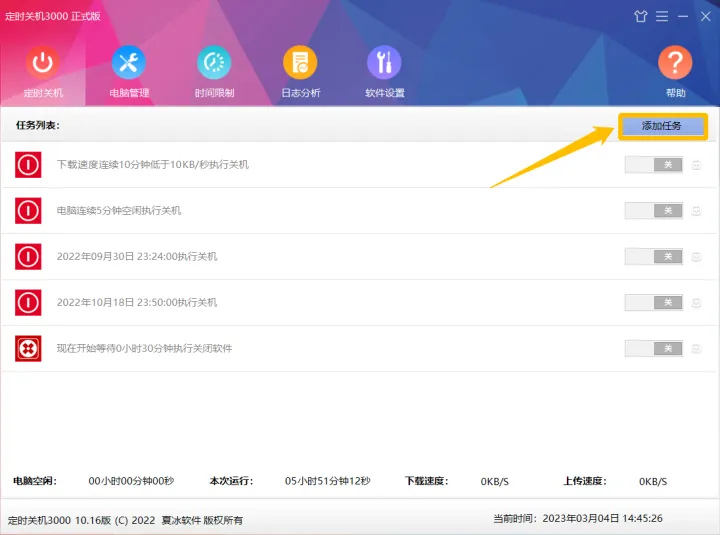720x535 pixels.
Task: Select task text 现在开始等待0小时30分钟执行关闭软件
Action: coord(144,348)
